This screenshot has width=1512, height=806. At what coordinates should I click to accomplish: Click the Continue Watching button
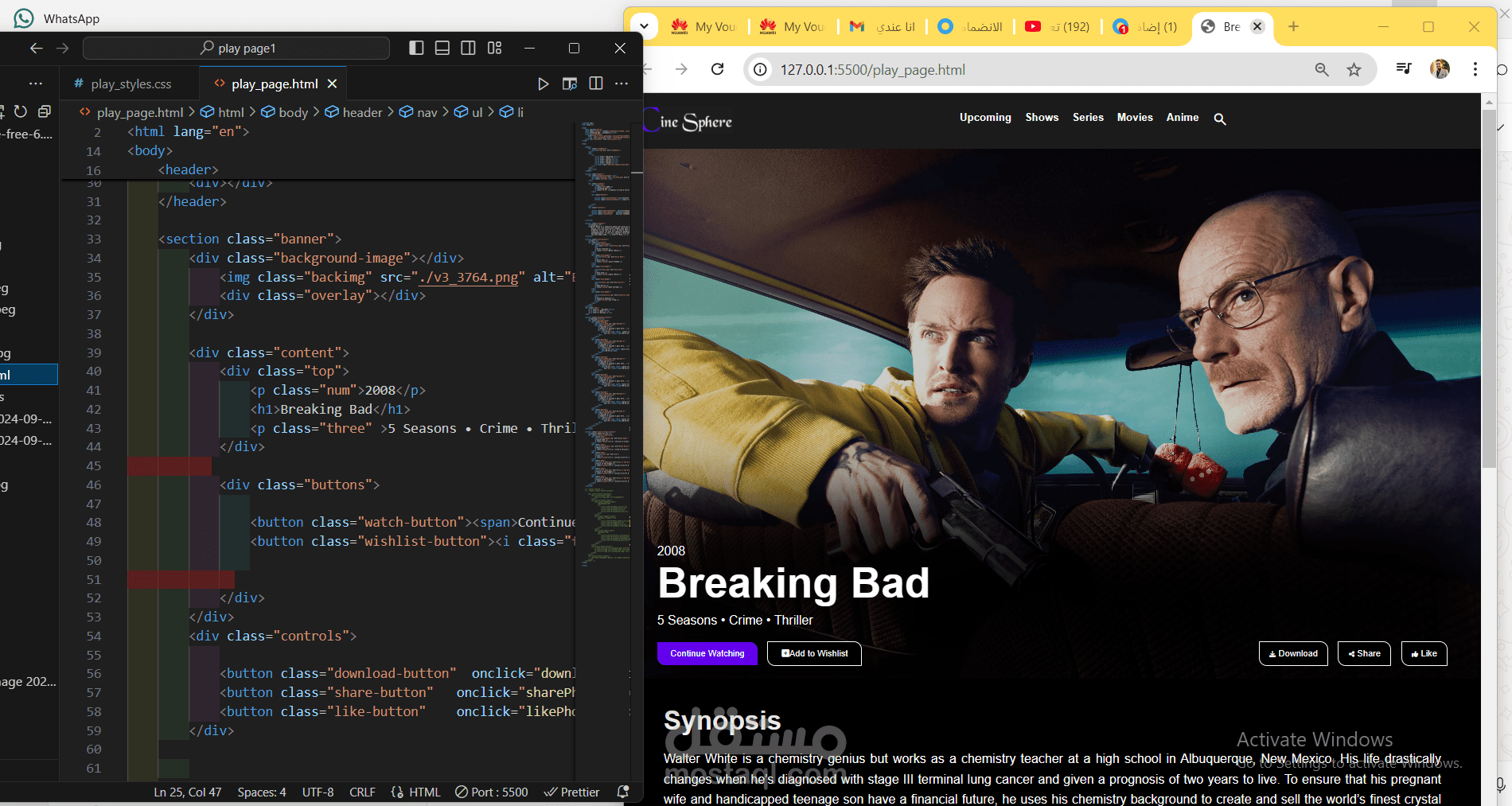coord(707,653)
